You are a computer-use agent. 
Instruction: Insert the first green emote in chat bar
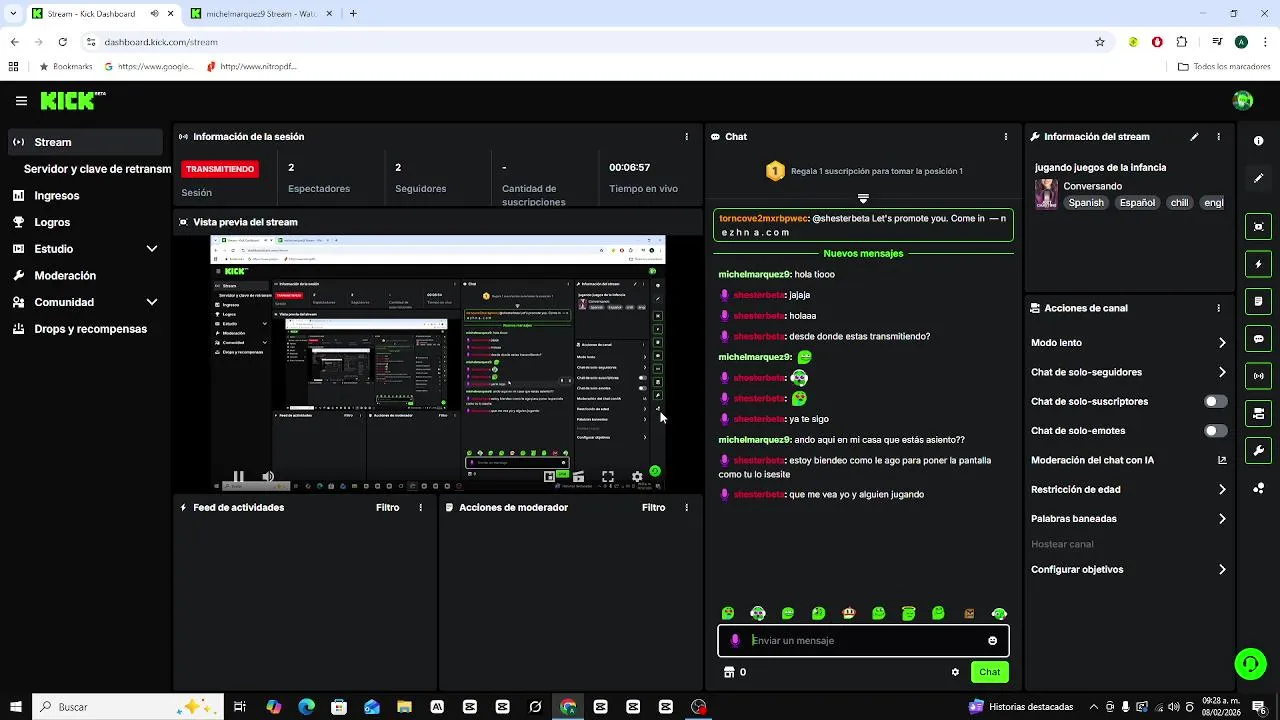(x=728, y=614)
